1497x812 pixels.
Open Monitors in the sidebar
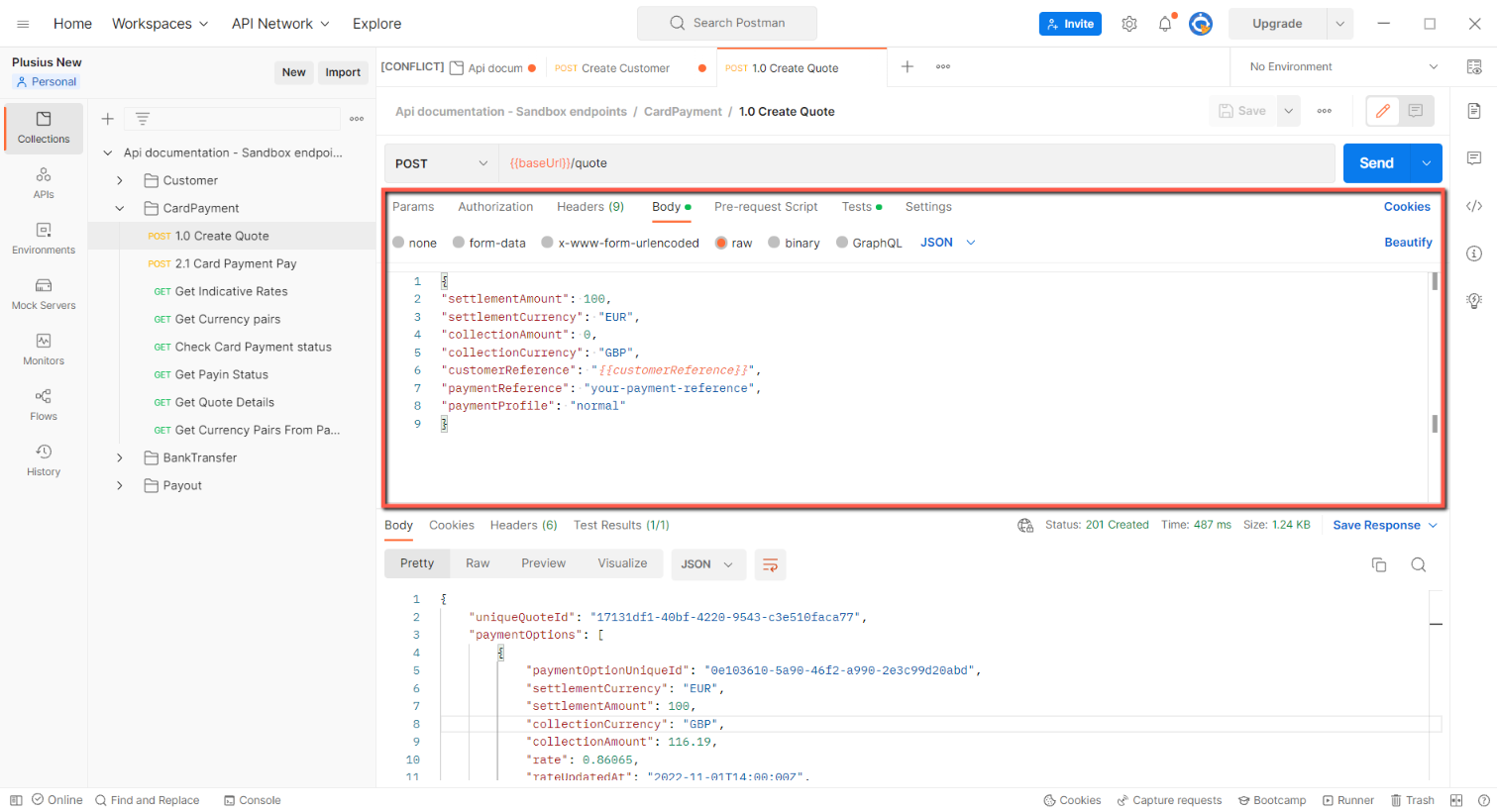tap(44, 350)
